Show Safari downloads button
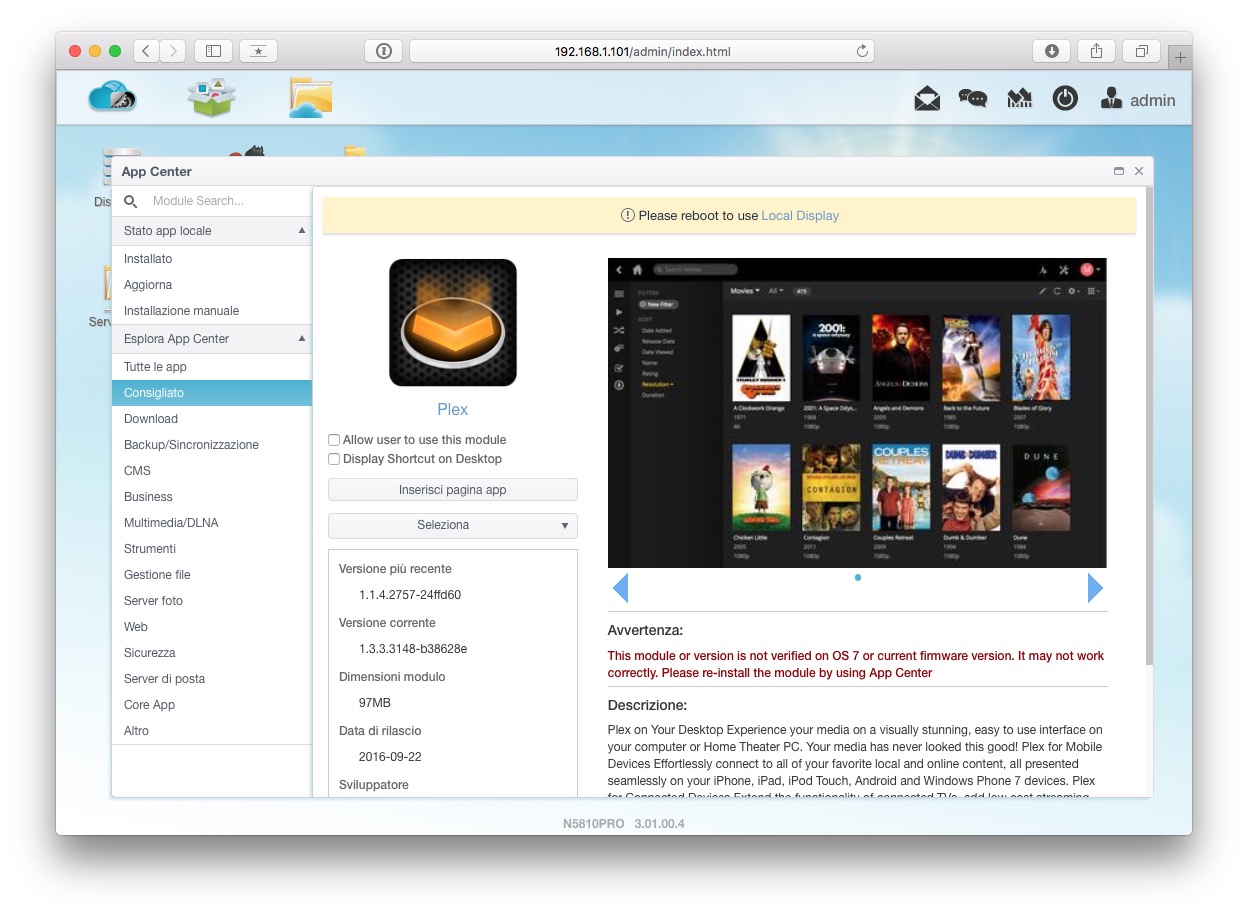The image size is (1248, 915). 1052,51
